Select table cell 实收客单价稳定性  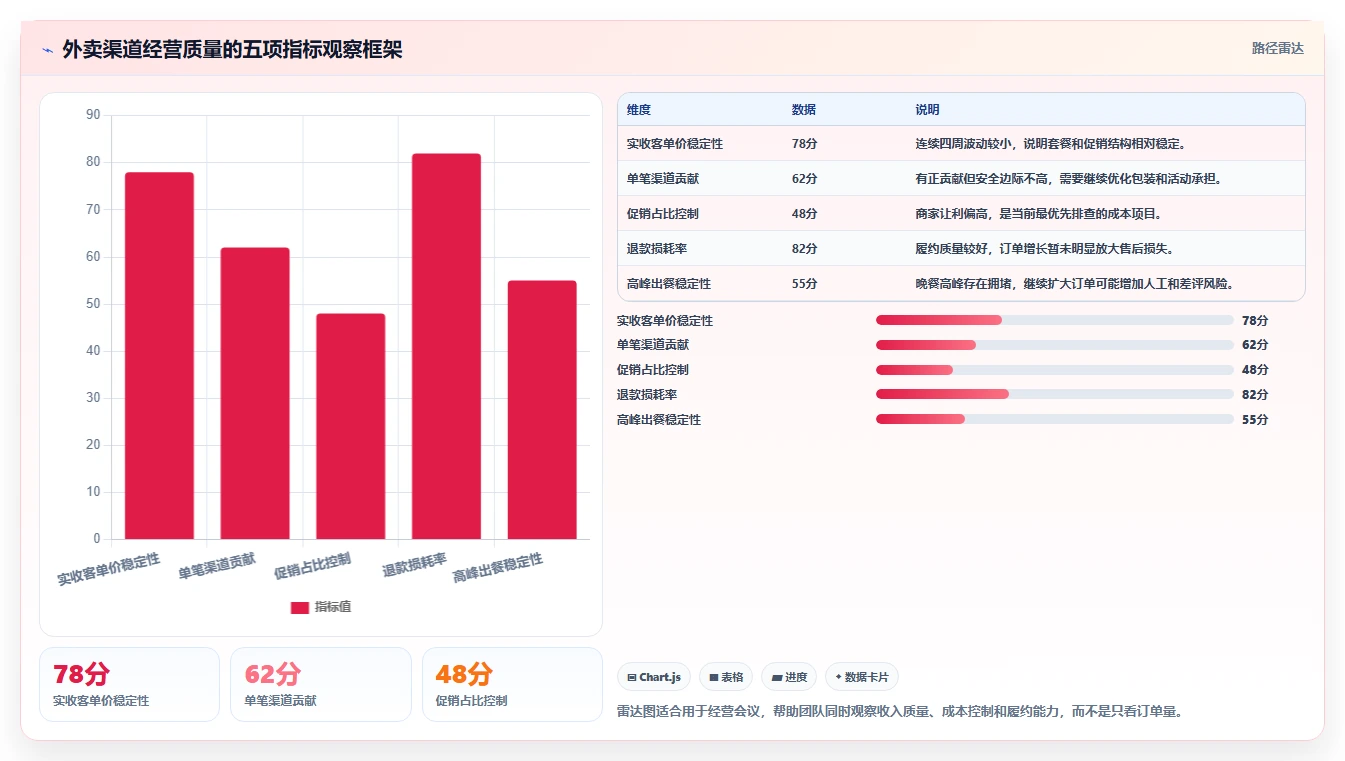click(x=675, y=144)
